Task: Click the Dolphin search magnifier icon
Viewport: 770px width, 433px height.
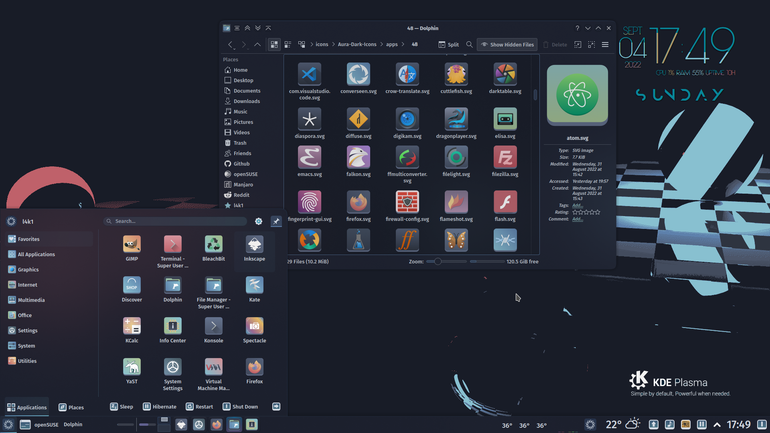Action: (469, 45)
